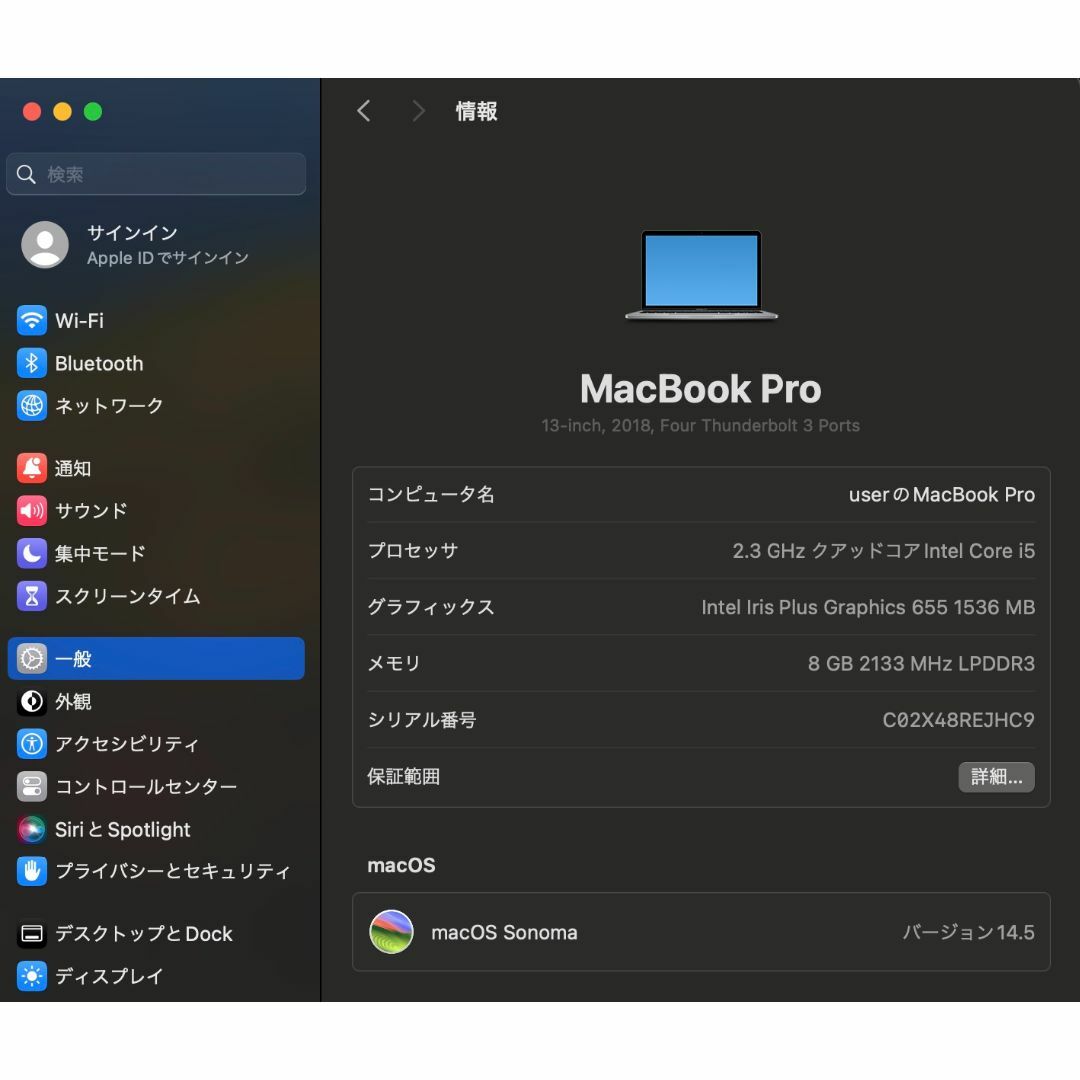Open プライバシーとセキュリティ hand icon
This screenshot has width=1080, height=1080.
tap(32, 871)
